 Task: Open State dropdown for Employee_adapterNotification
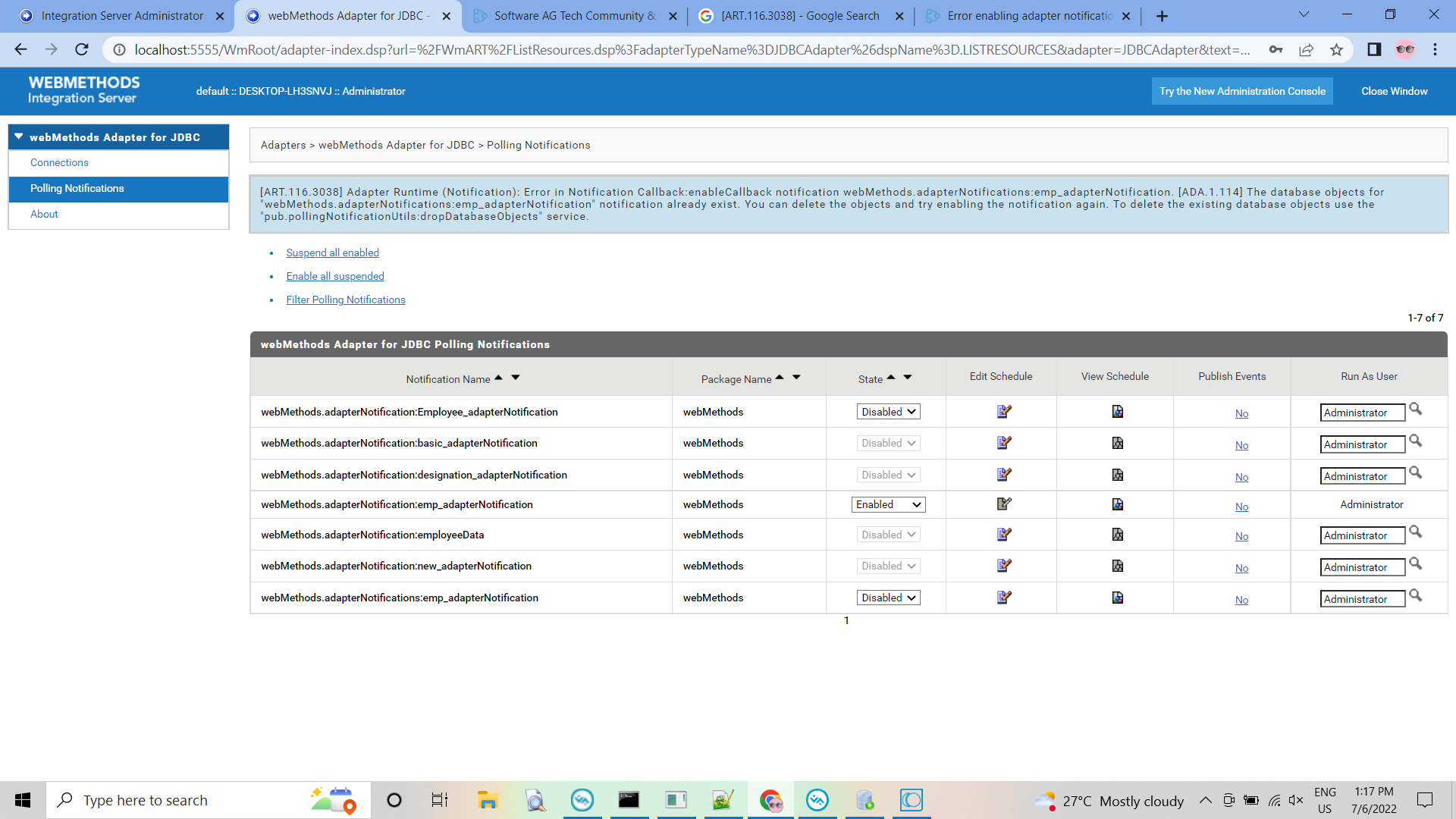pyautogui.click(x=888, y=412)
